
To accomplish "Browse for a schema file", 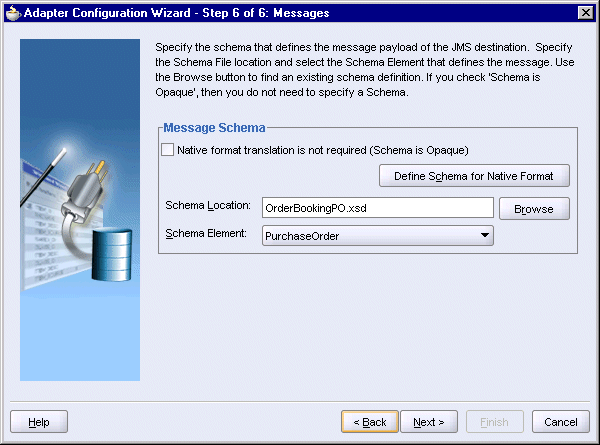I will (534, 209).
